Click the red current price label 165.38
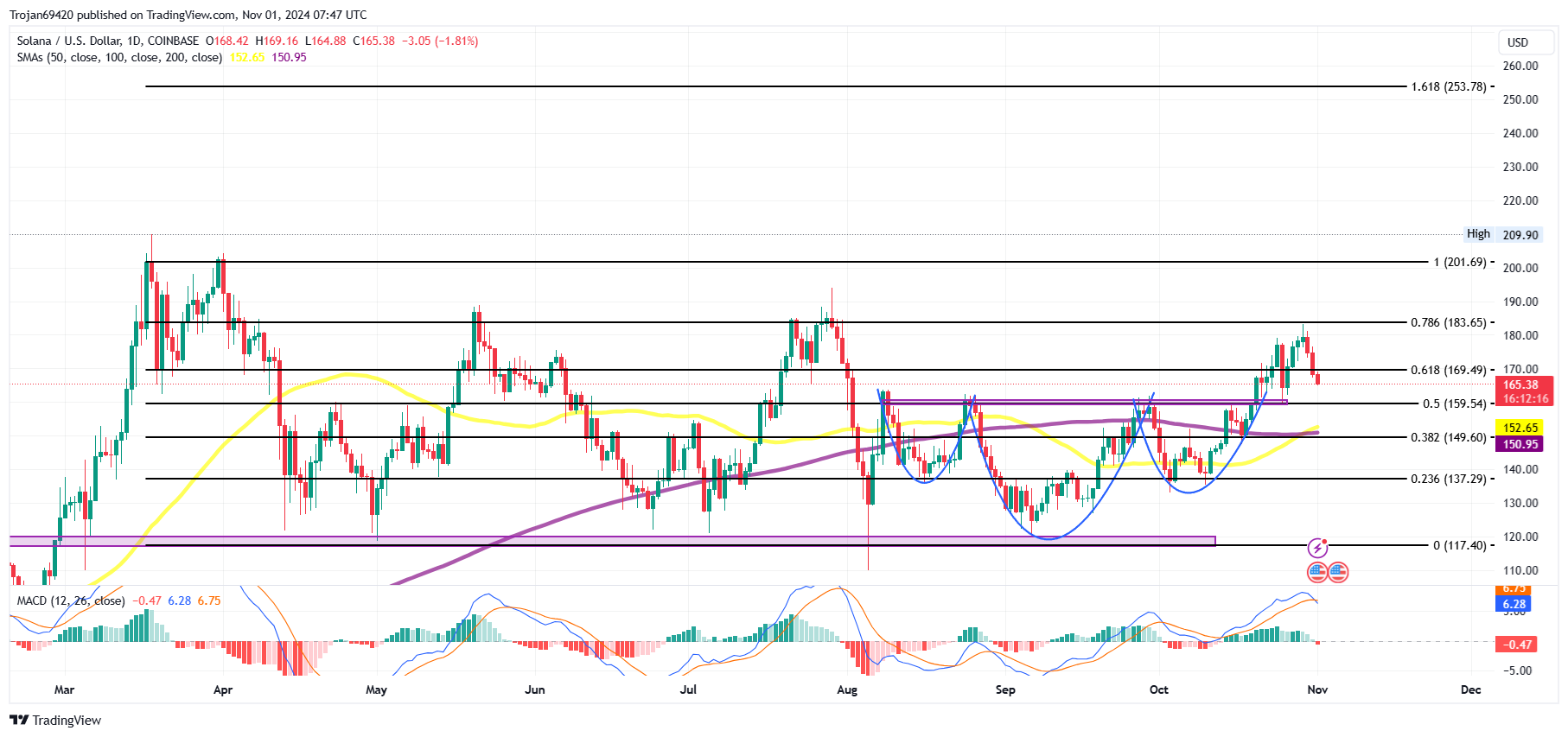 click(x=1520, y=385)
